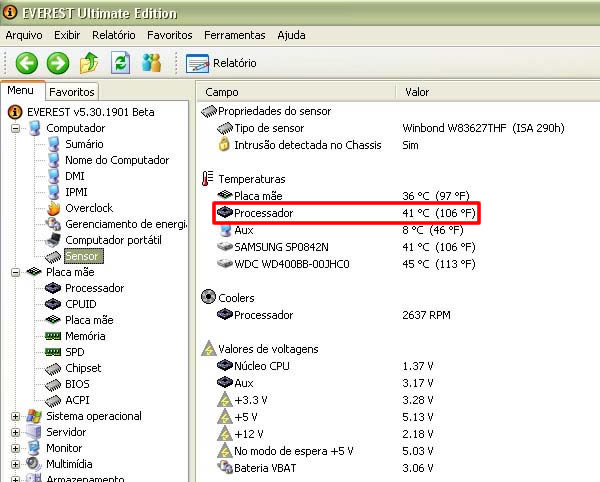Click the refresh toolbar icon
Screen dimensions: 600x482
point(121,63)
